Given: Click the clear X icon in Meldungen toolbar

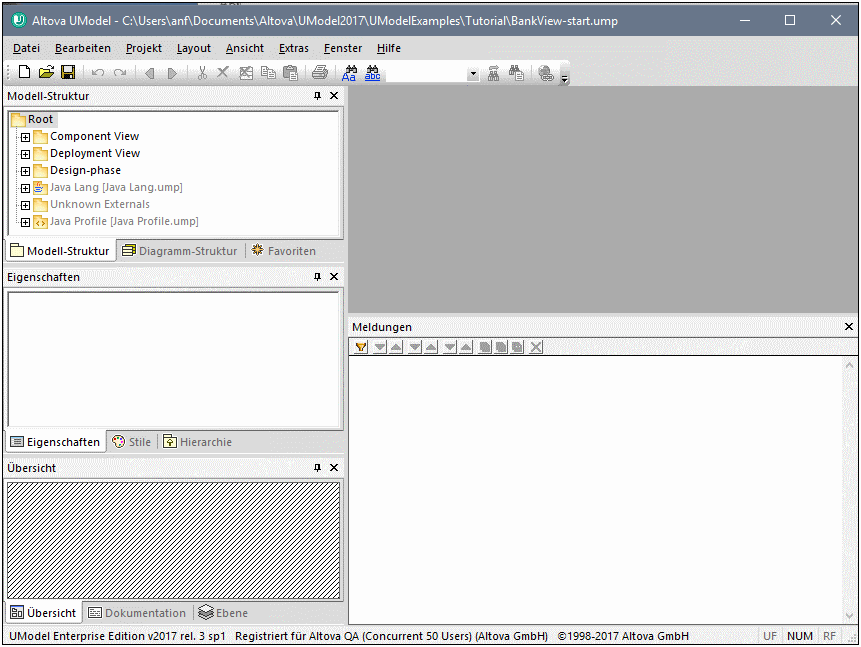Looking at the screenshot, I should point(536,347).
